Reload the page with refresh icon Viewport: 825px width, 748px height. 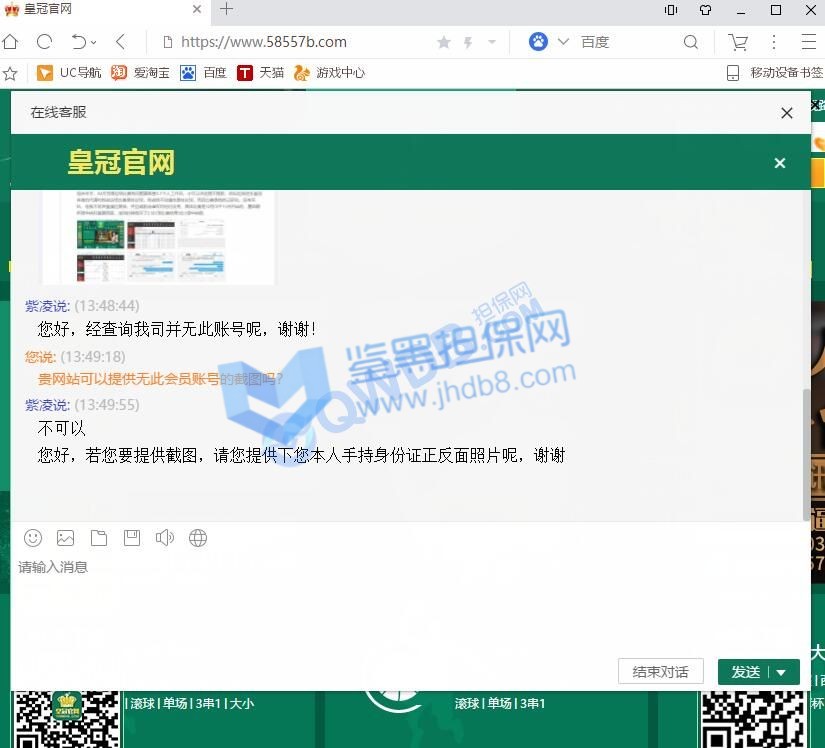coord(44,42)
